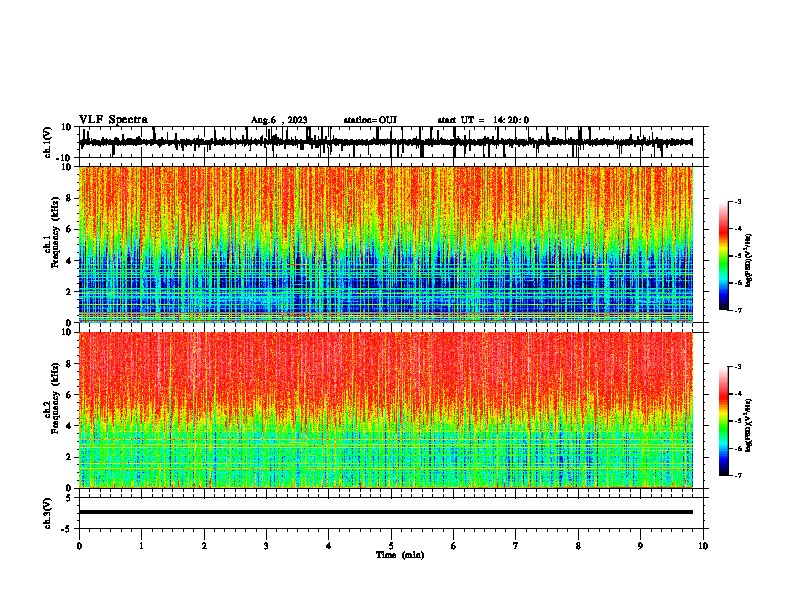Image resolution: width=792 pixels, height=612 pixels.
Task: Click the 'VLF Spectra' plot title
Action: [x=113, y=120]
